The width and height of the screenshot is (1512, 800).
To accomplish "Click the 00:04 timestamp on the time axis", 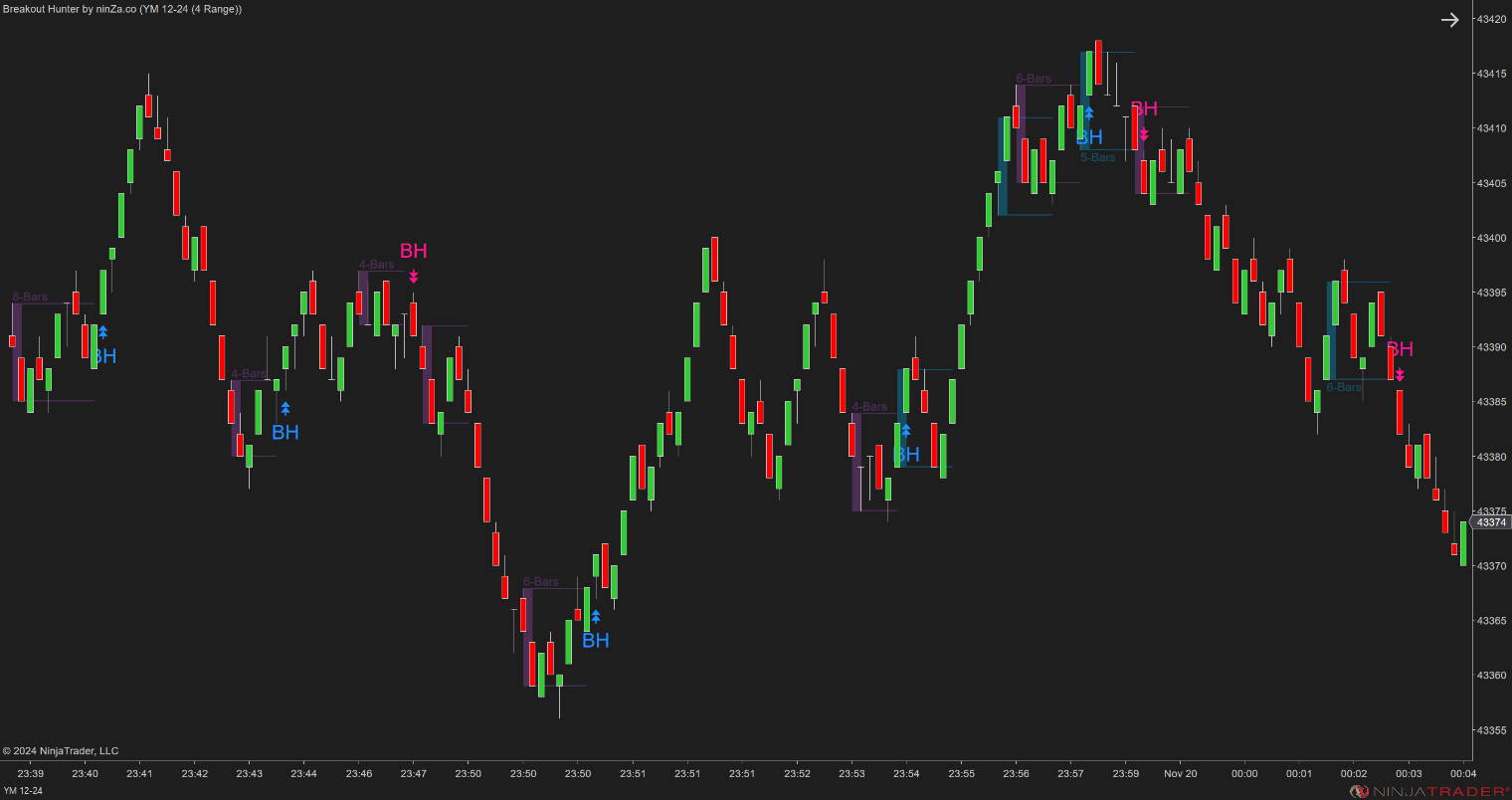I will (1462, 773).
